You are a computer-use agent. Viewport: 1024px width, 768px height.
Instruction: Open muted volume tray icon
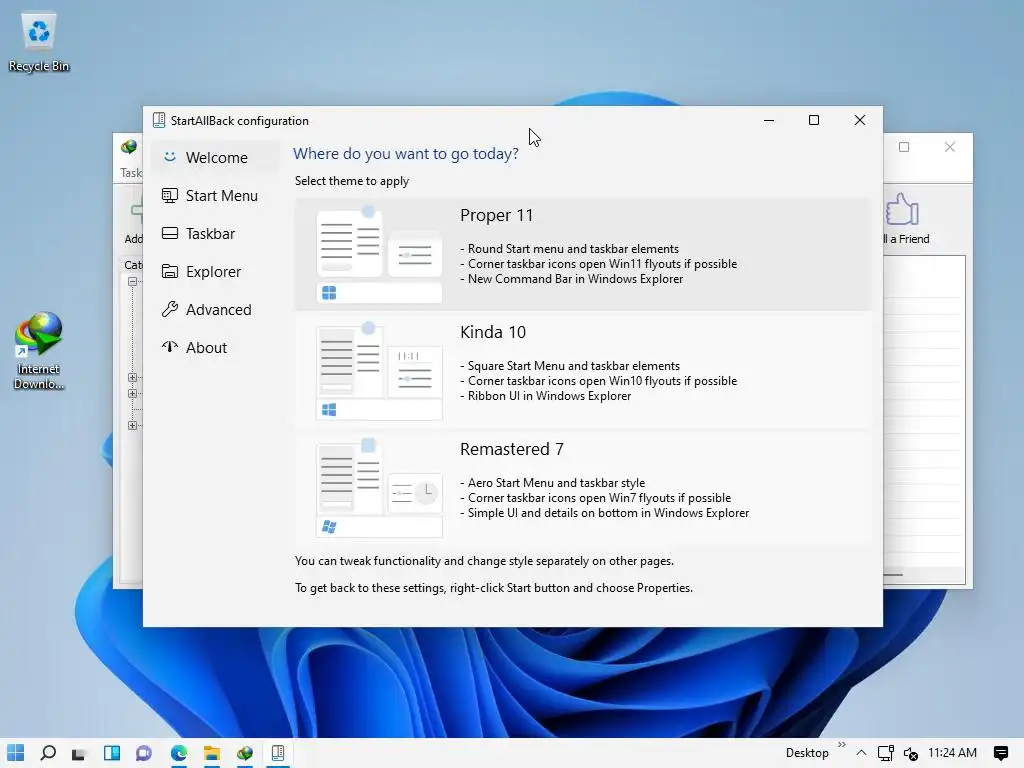click(910, 754)
